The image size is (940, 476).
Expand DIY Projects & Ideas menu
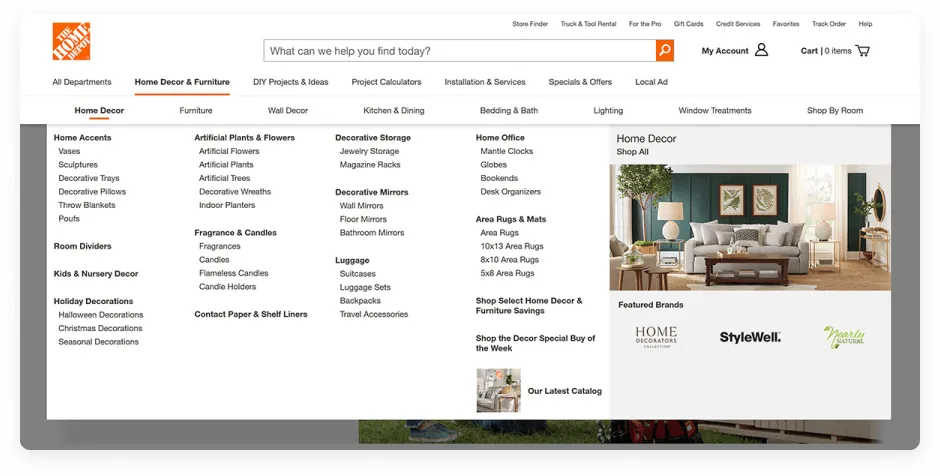tap(290, 82)
